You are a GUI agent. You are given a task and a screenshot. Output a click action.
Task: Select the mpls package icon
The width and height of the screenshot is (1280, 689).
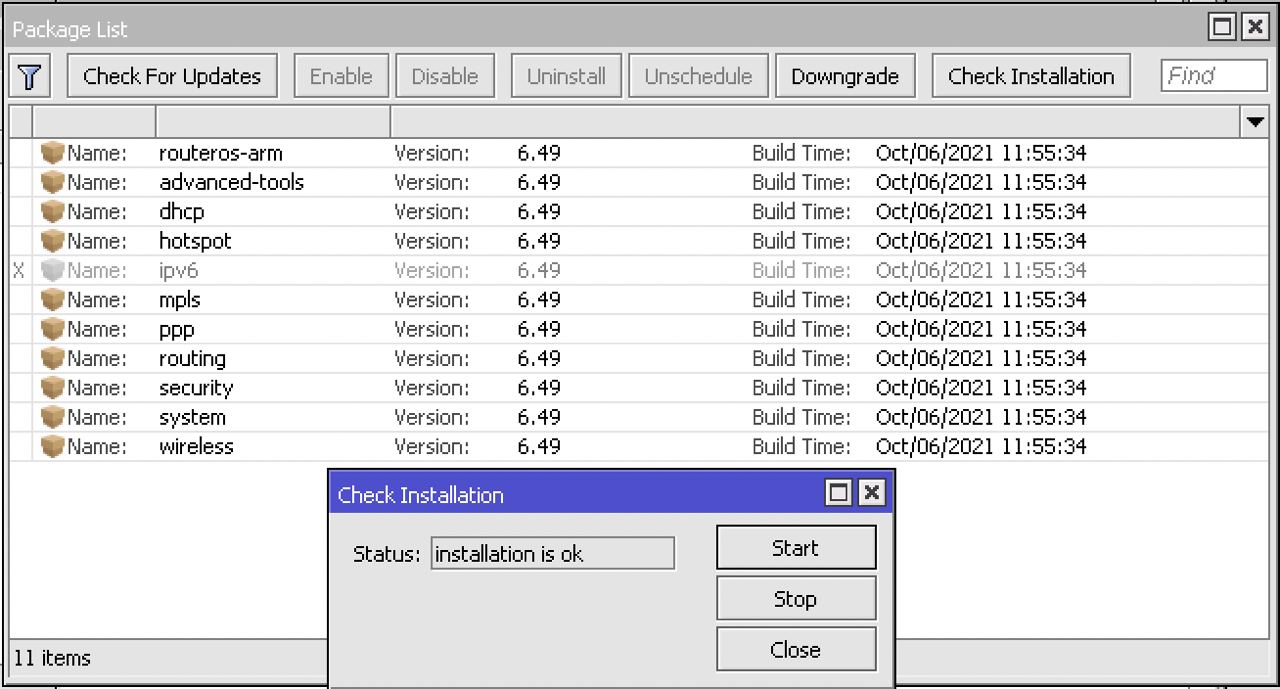52,300
